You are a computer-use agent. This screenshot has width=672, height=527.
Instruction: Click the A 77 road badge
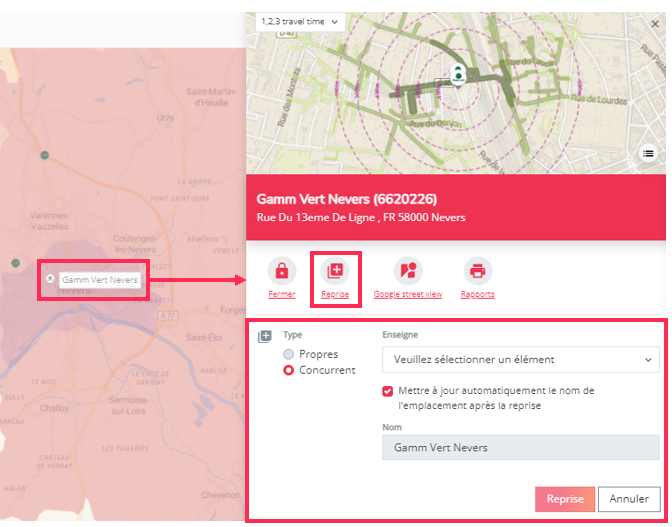[167, 316]
